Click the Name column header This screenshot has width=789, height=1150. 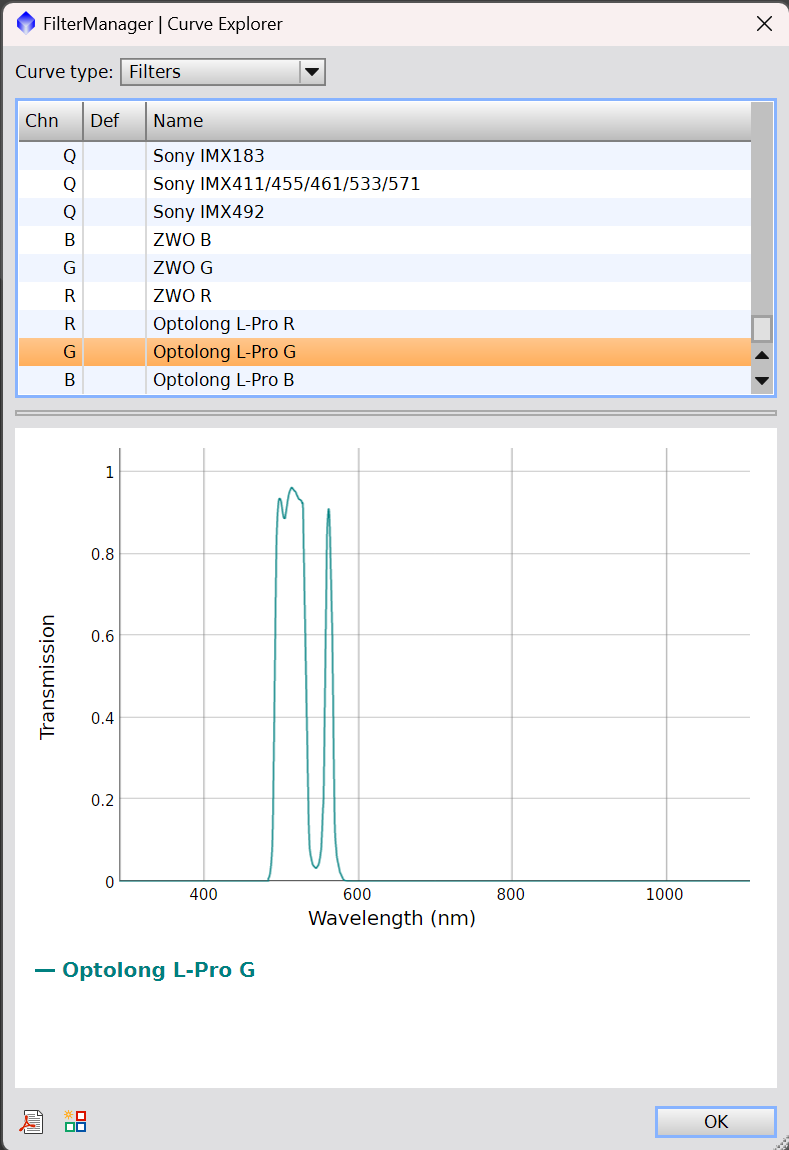click(449, 121)
